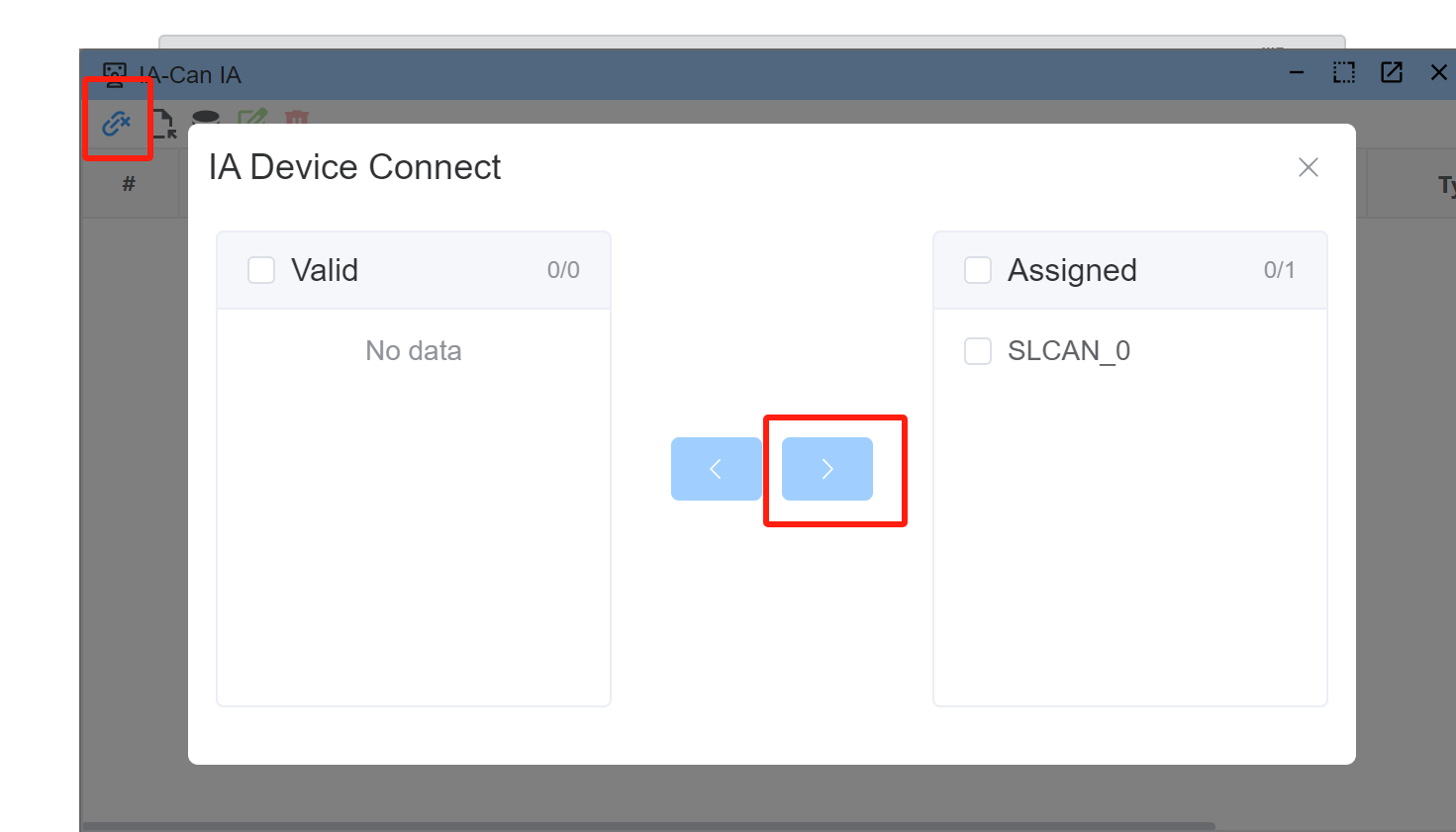Click the dashed-square maximize window icon
Screen dimensions: 1456x832
tap(1344, 72)
